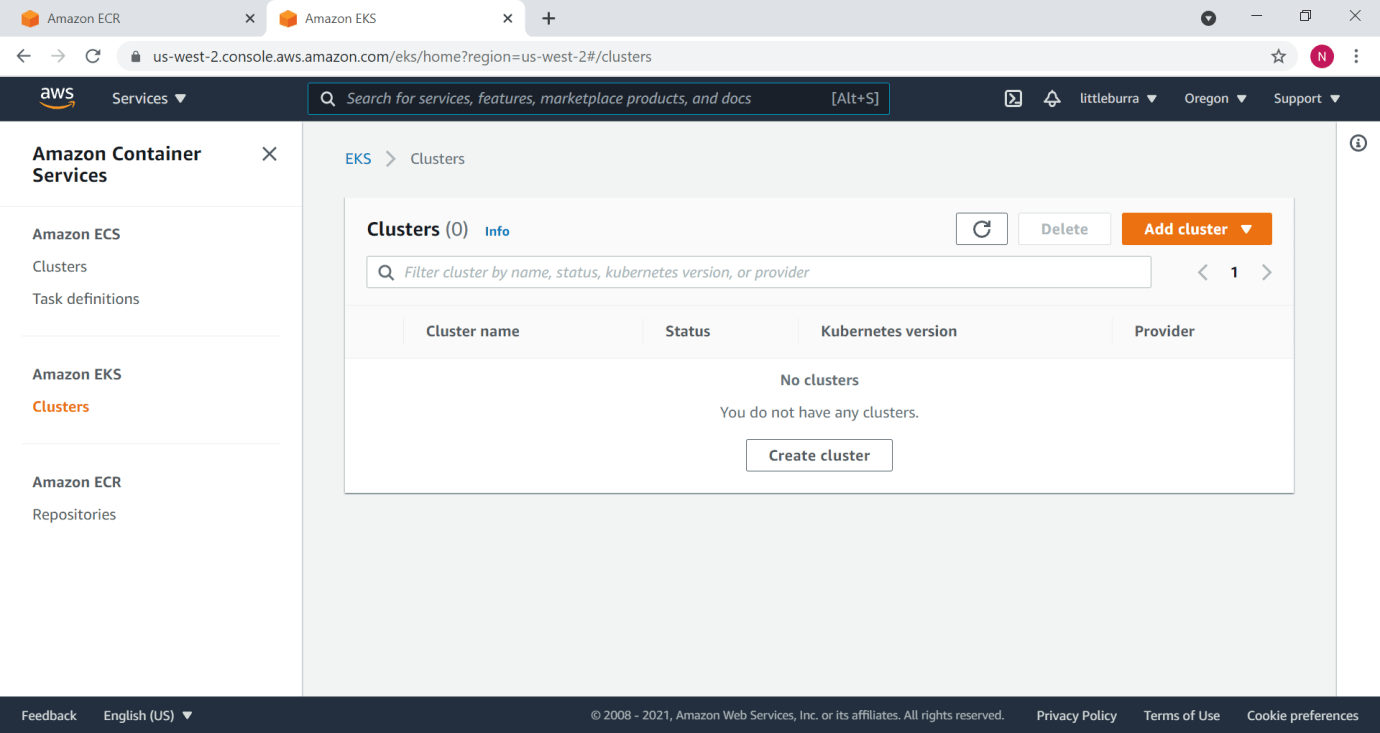Click the Clusters breadcrumb text
The height and width of the screenshot is (733, 1380).
437,158
